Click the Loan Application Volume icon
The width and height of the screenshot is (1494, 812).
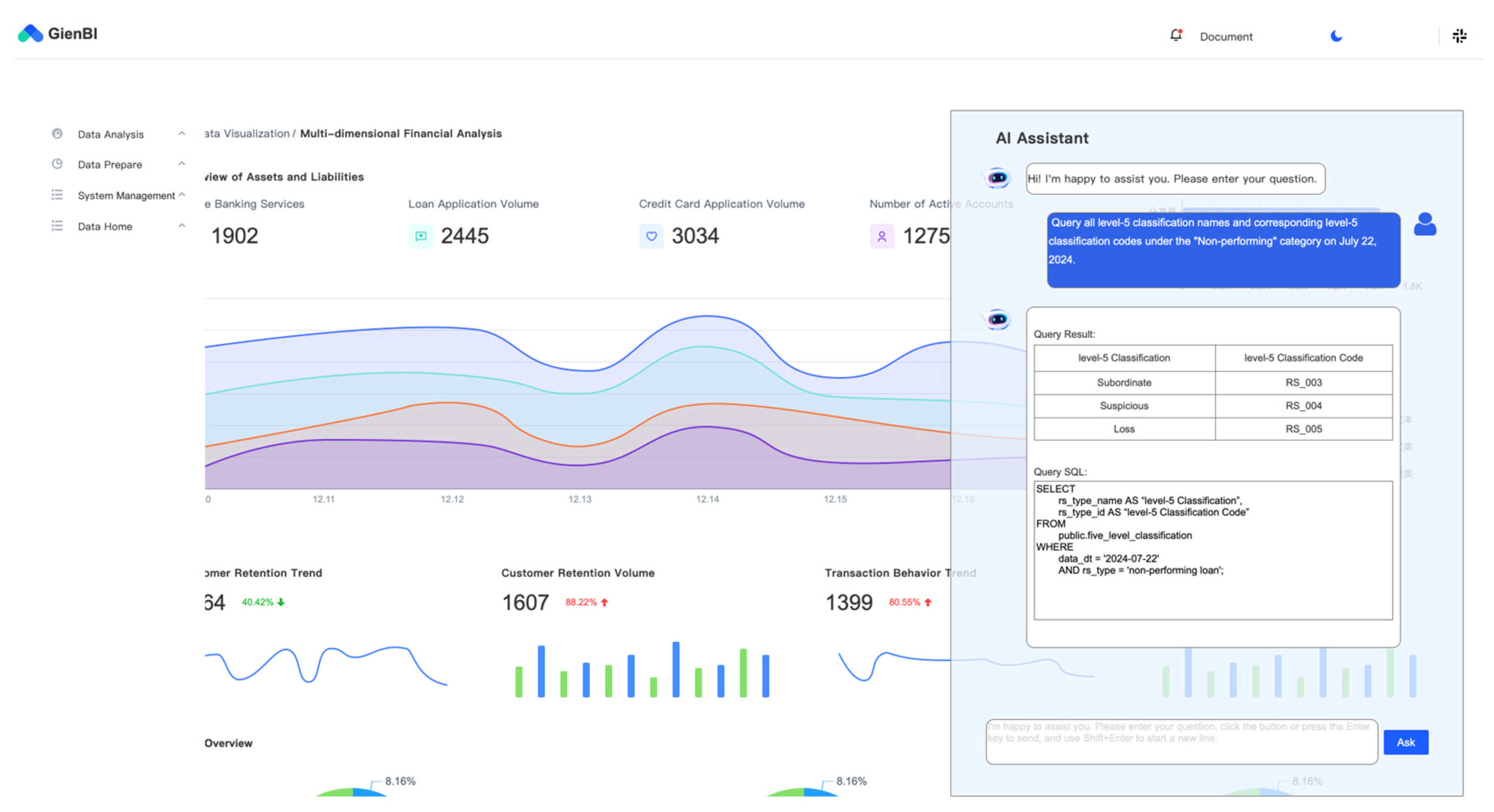[420, 236]
